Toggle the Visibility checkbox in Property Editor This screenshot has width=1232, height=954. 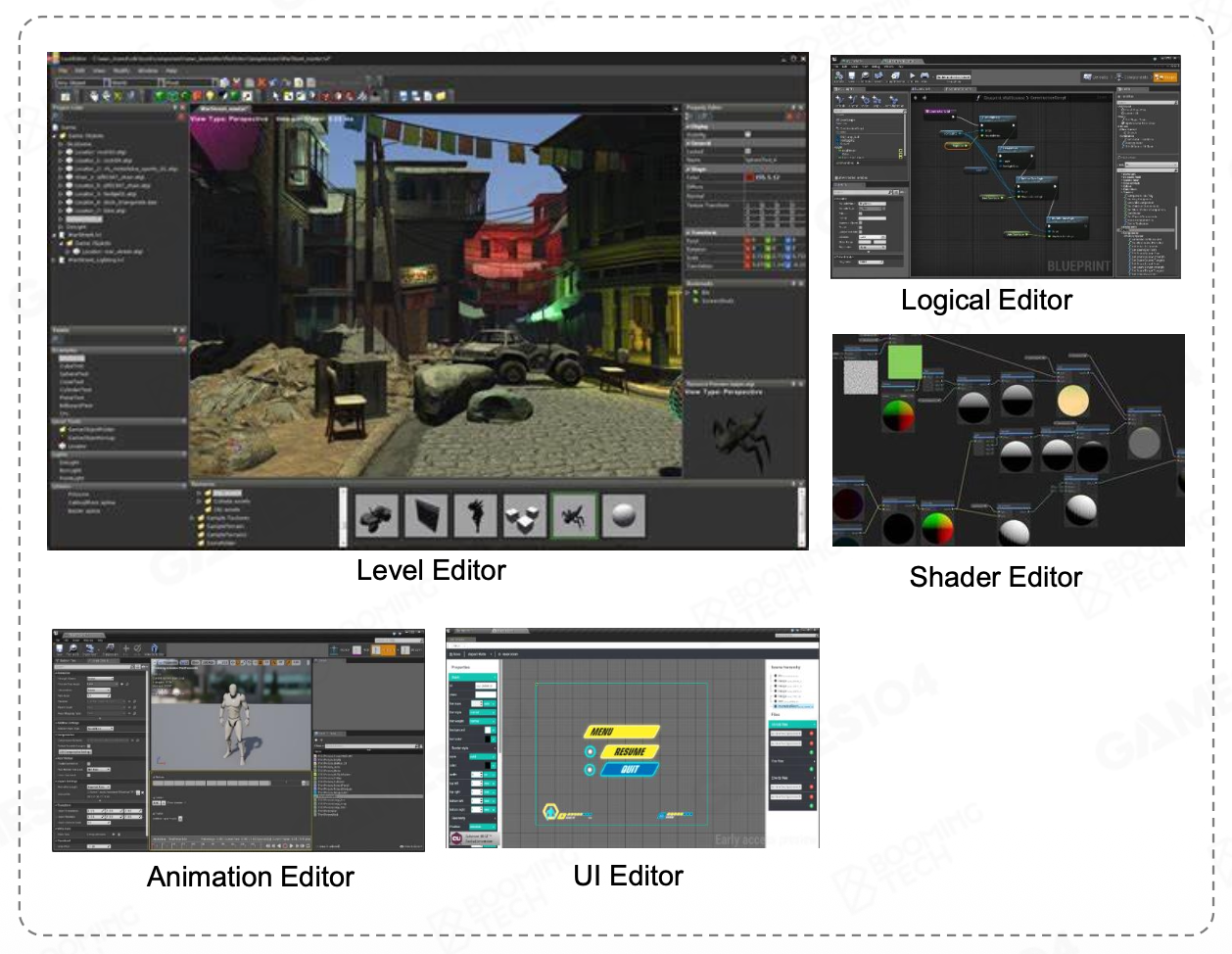tap(748, 134)
